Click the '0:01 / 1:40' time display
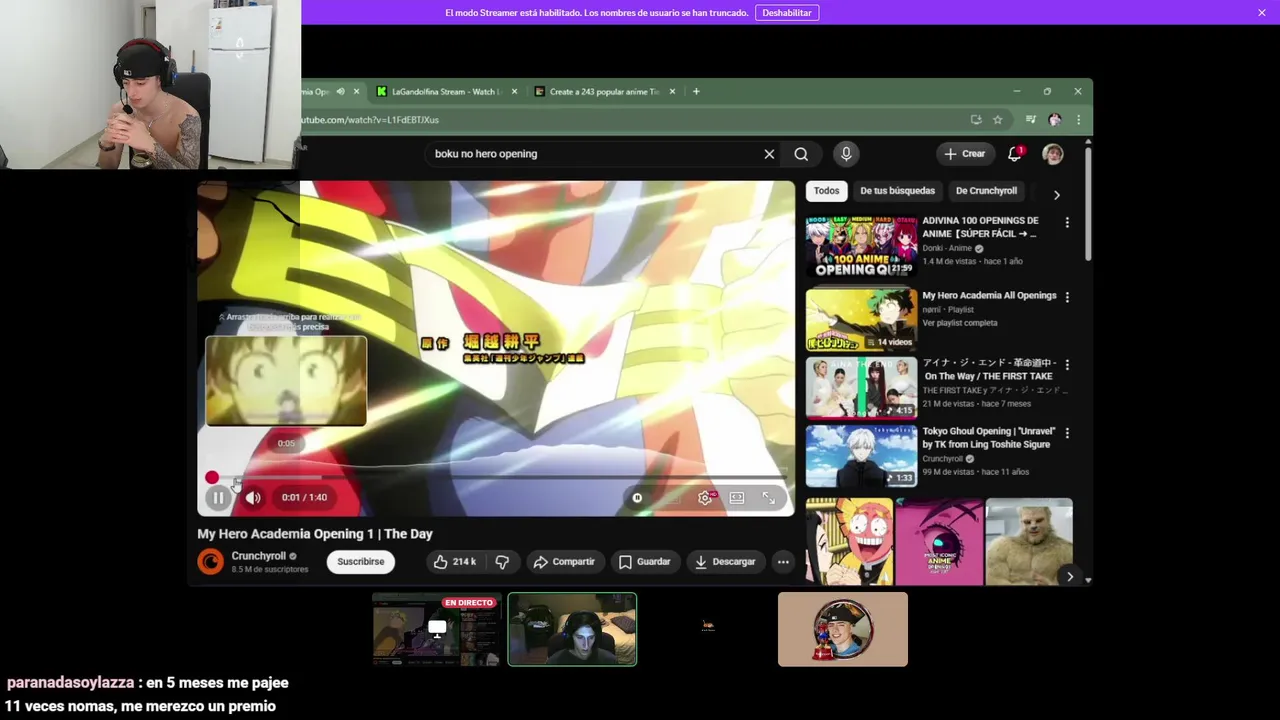The height and width of the screenshot is (720, 1280). pos(304,497)
